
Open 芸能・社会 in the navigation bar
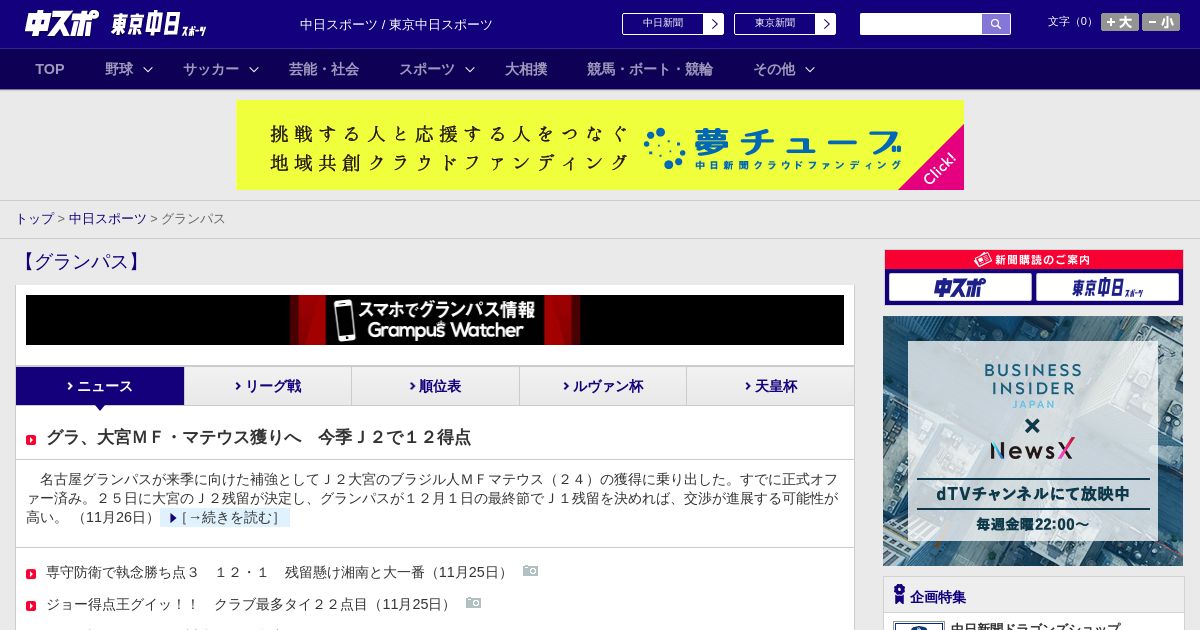coord(324,69)
